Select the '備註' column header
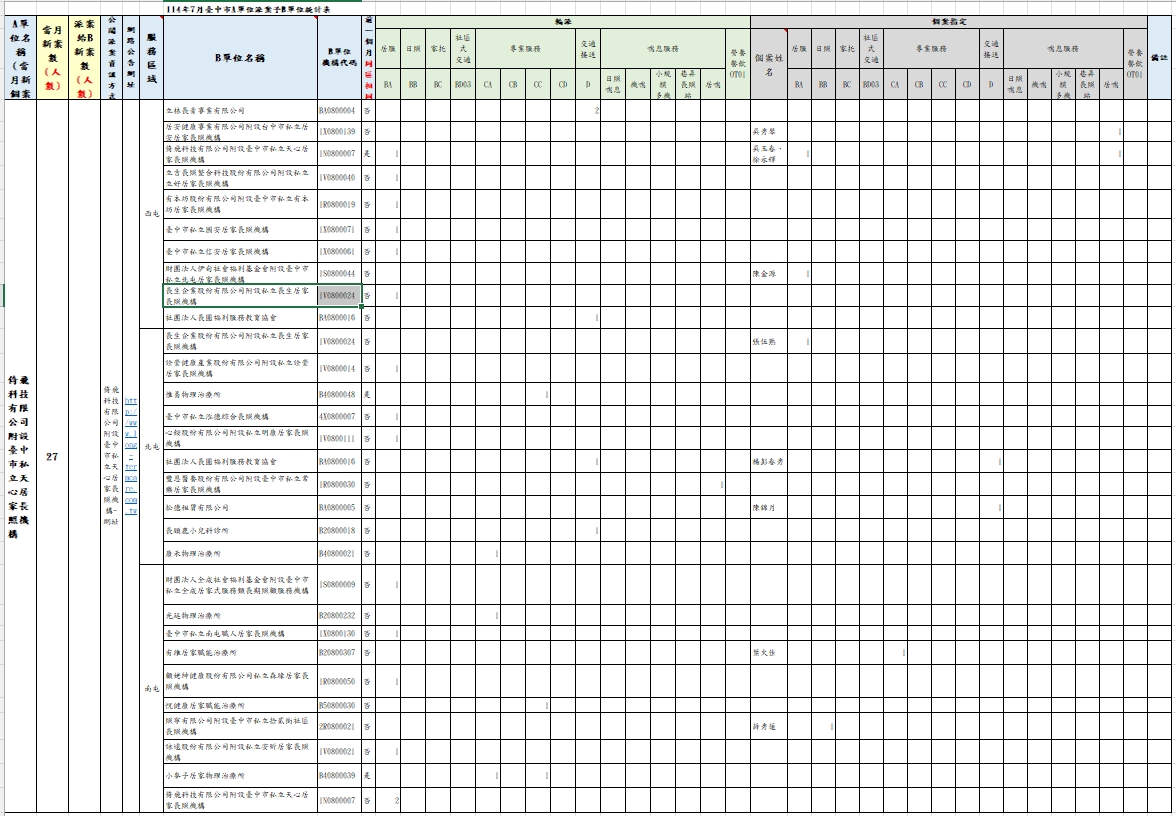Viewport: 1176px width, 816px height. [1159, 58]
